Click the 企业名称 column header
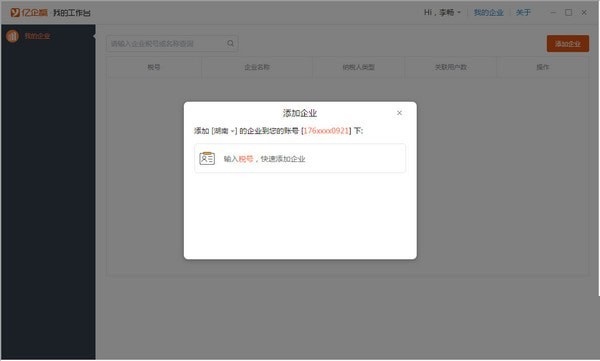The image size is (600, 361). (257, 67)
